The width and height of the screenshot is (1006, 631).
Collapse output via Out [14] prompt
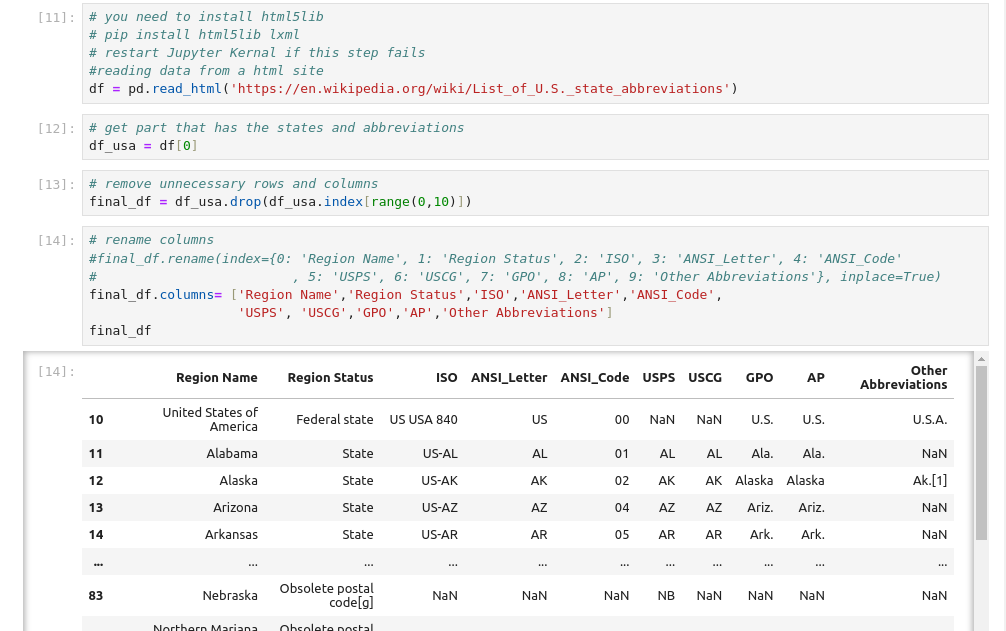point(56,371)
